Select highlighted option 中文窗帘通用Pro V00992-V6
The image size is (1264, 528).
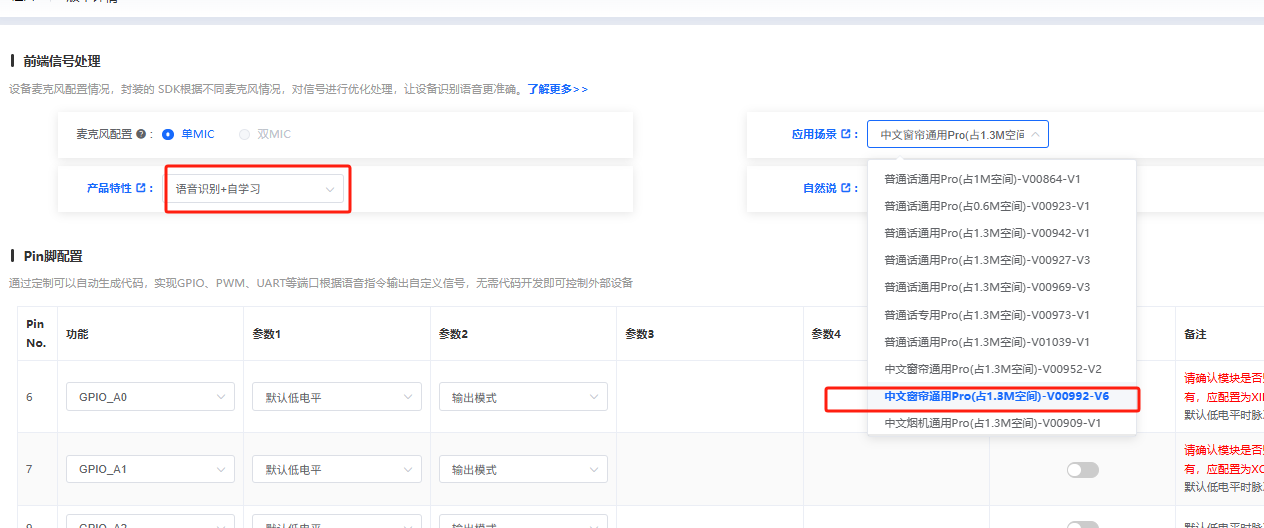point(1002,396)
